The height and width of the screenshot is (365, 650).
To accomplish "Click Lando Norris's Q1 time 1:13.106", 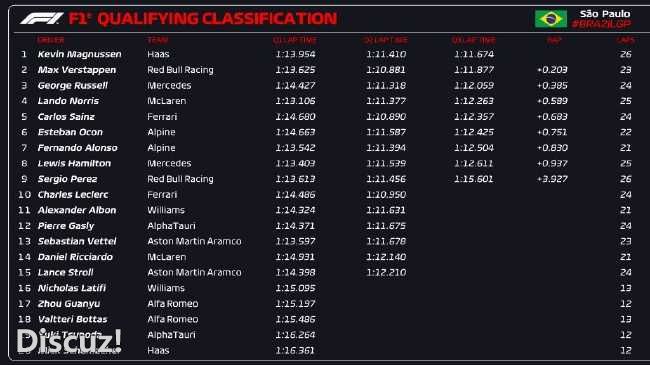I will coord(295,101).
